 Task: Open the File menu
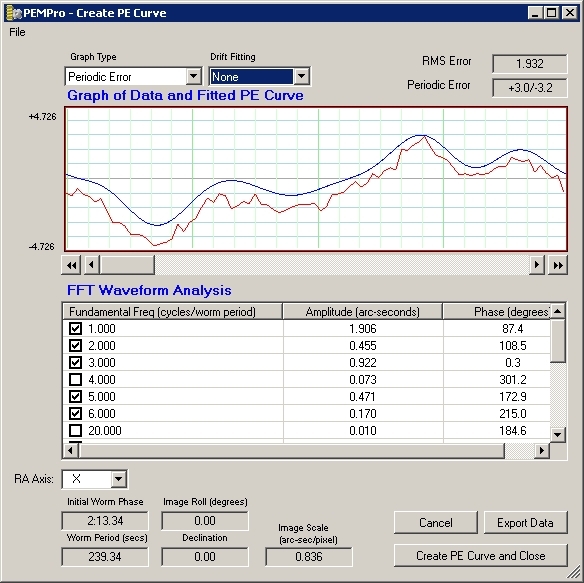(18, 32)
